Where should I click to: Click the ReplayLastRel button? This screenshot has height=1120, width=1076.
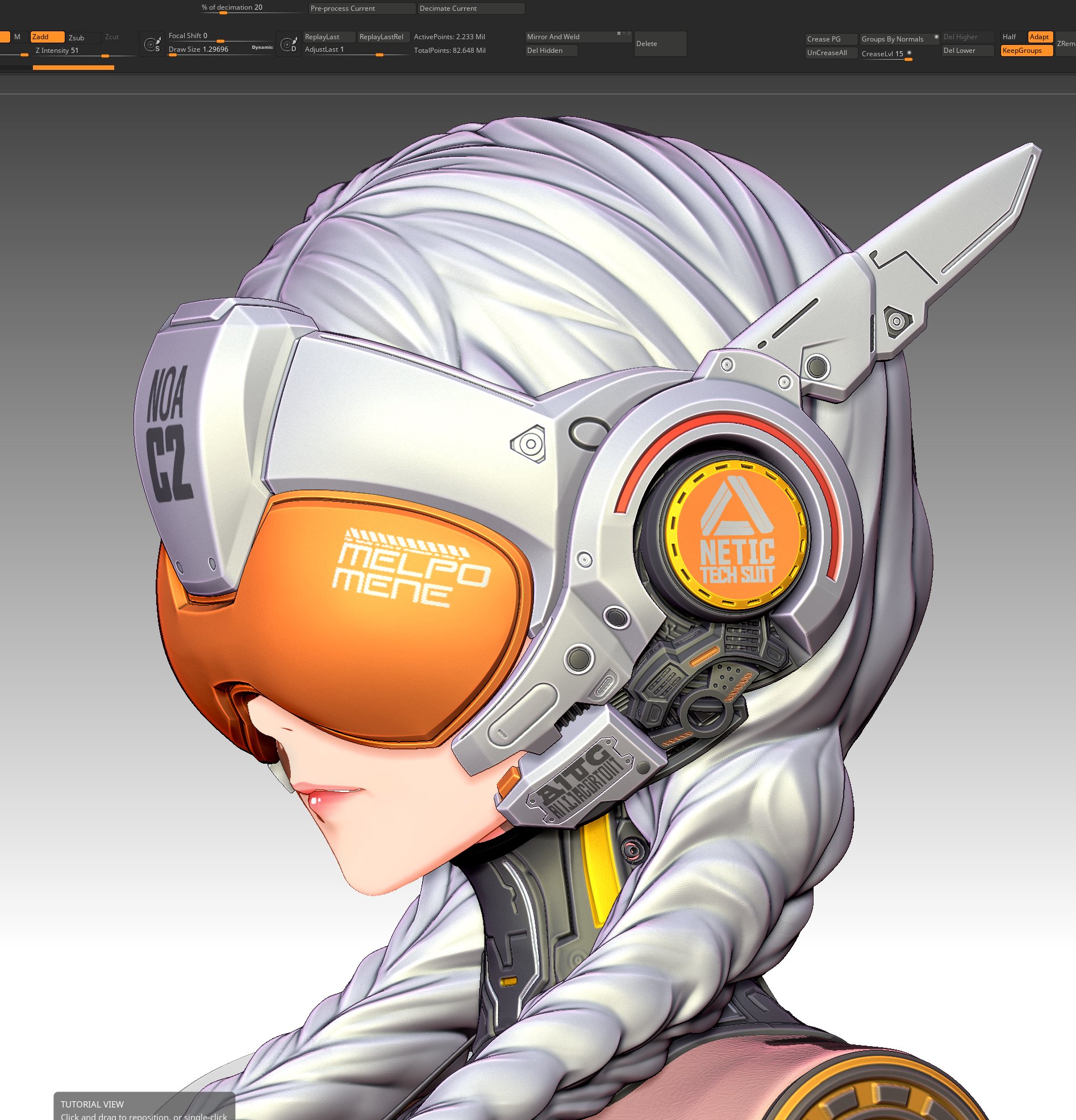[x=383, y=37]
